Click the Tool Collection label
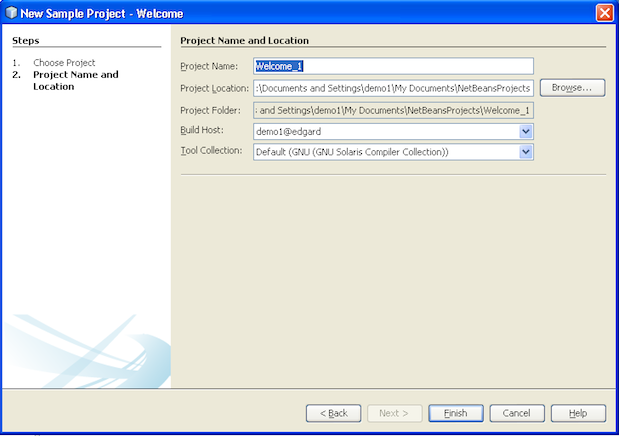The height and width of the screenshot is (436, 619). pyautogui.click(x=211, y=151)
